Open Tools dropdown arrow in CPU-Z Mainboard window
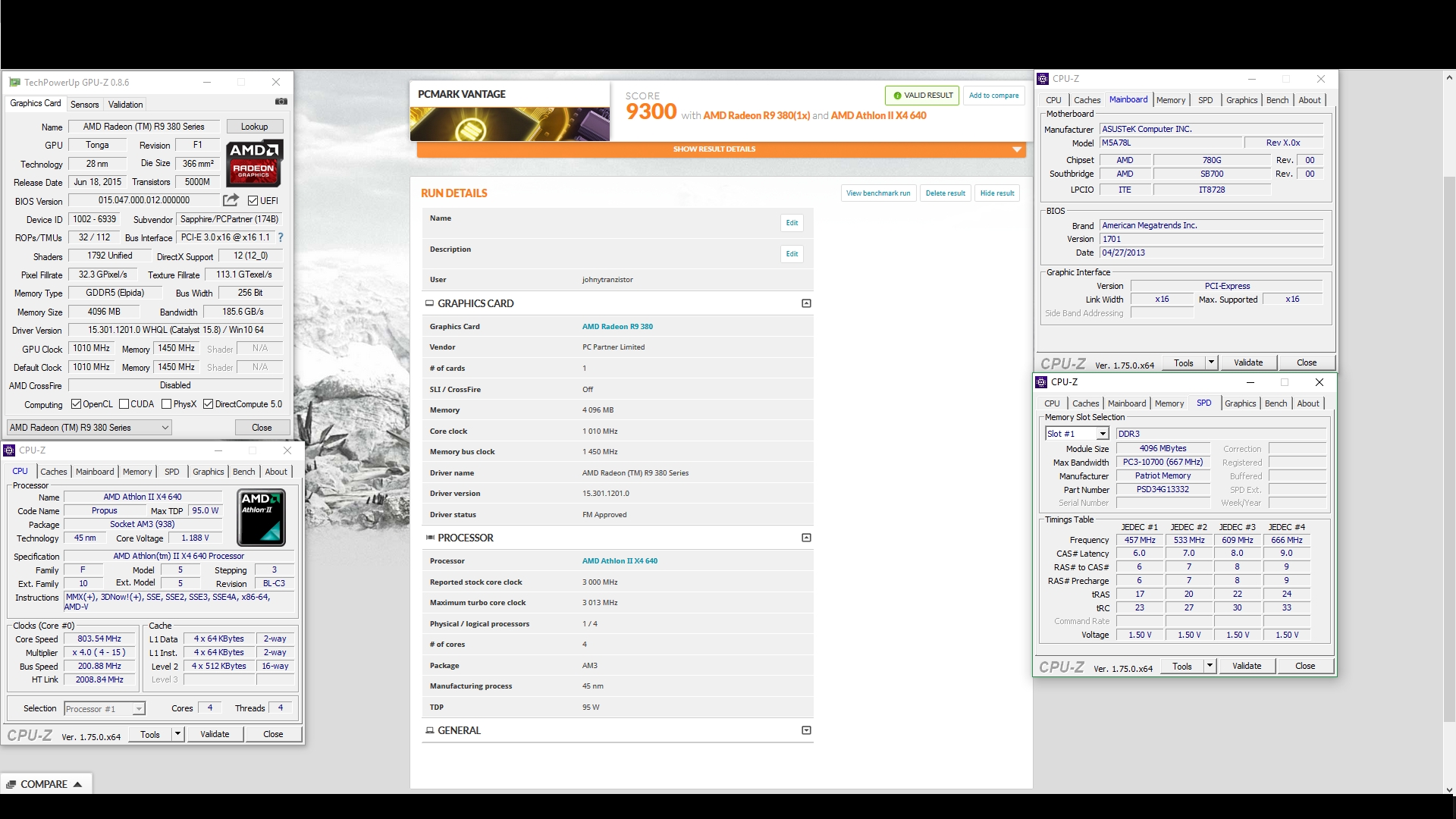This screenshot has height=819, width=1456. click(1211, 362)
